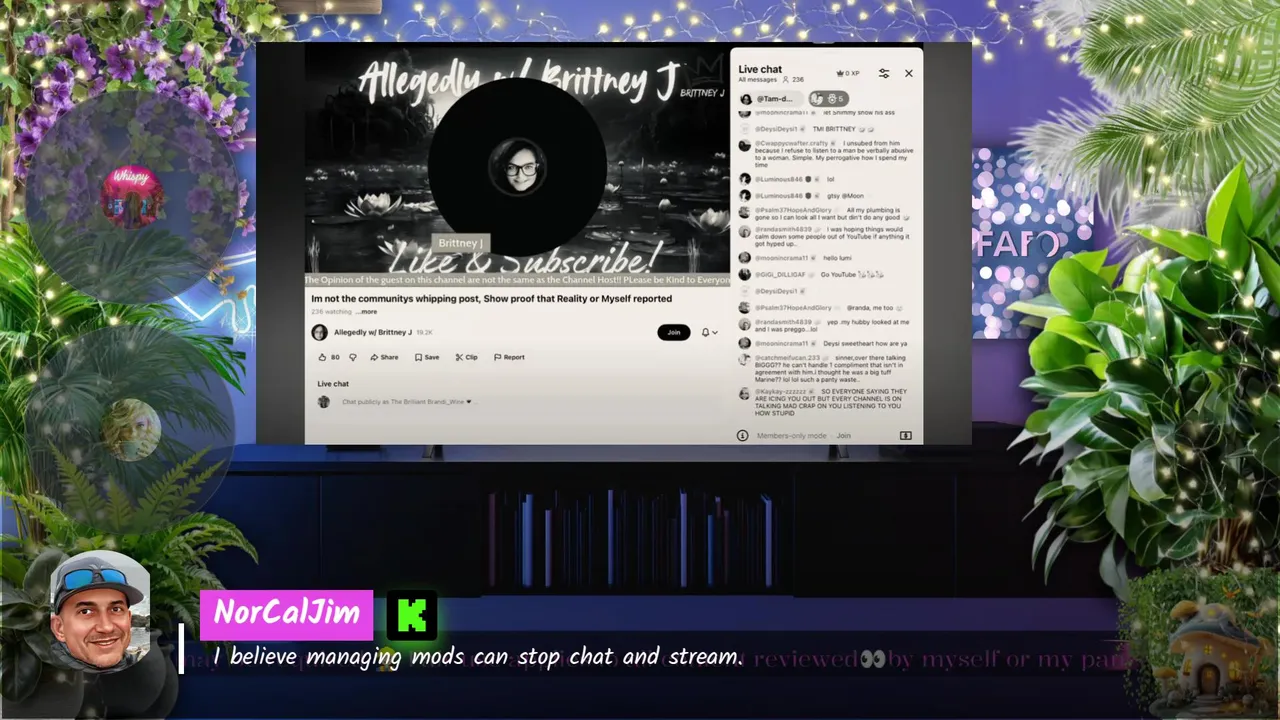The height and width of the screenshot is (720, 1280).
Task: Click the NorCalJim pink name banner
Action: [286, 614]
